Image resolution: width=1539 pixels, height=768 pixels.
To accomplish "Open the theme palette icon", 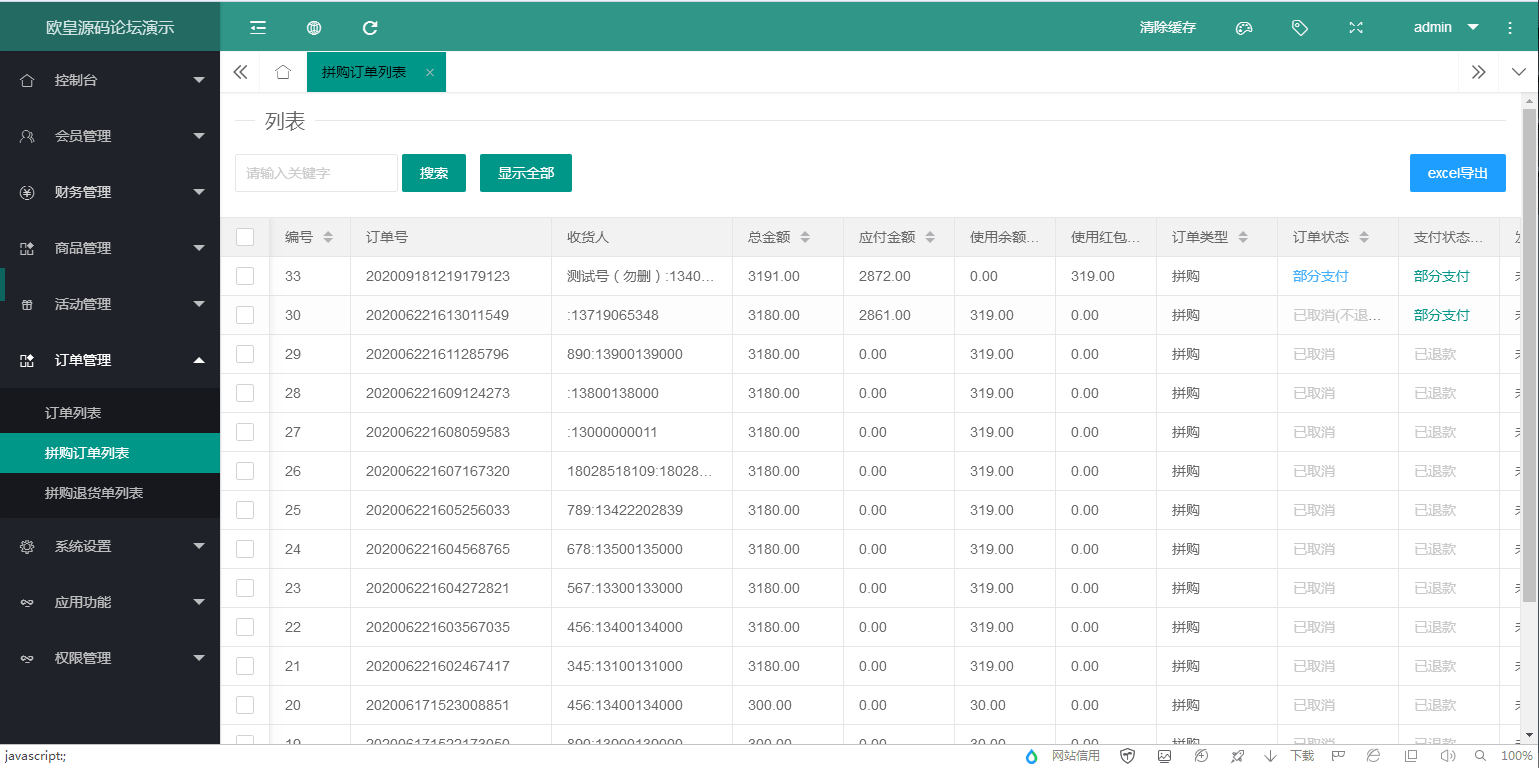I will tap(1244, 28).
